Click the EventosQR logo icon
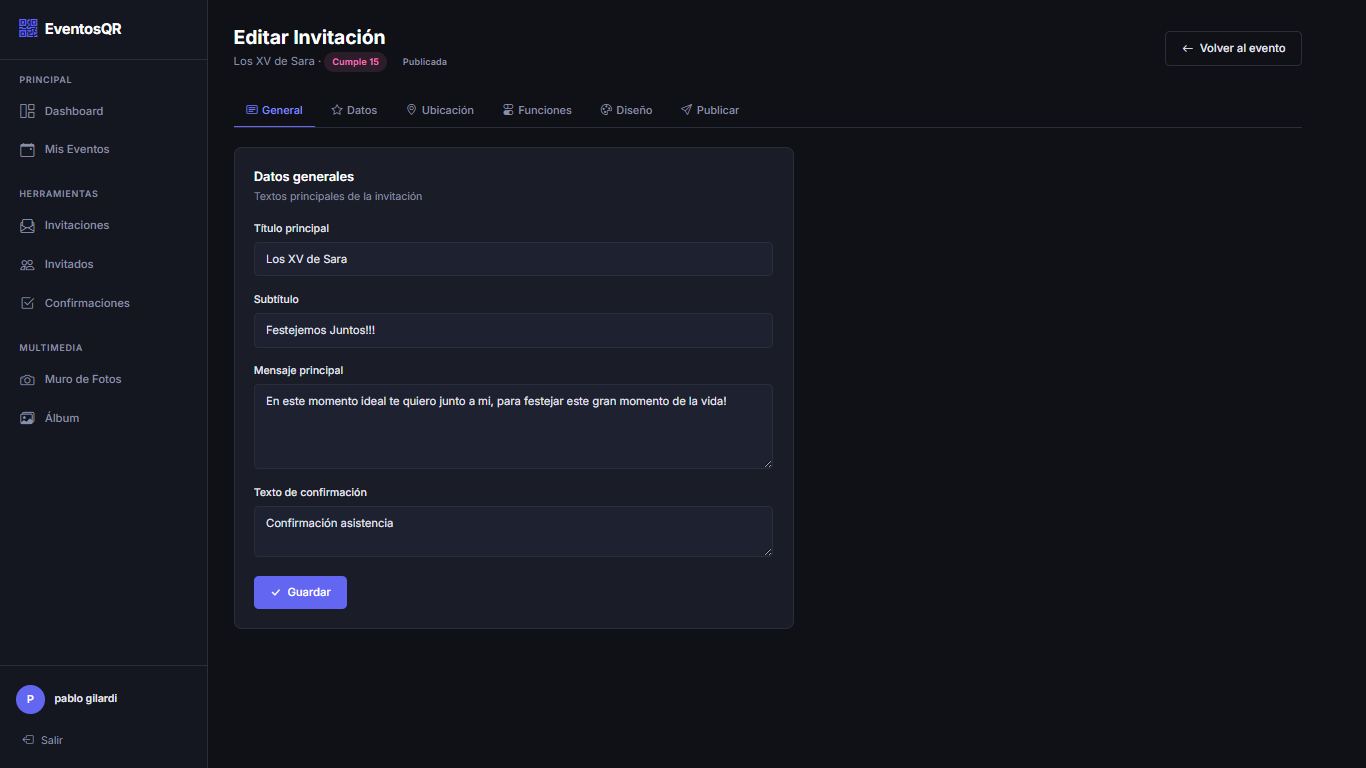Screen dimensions: 1366x768 28,29
